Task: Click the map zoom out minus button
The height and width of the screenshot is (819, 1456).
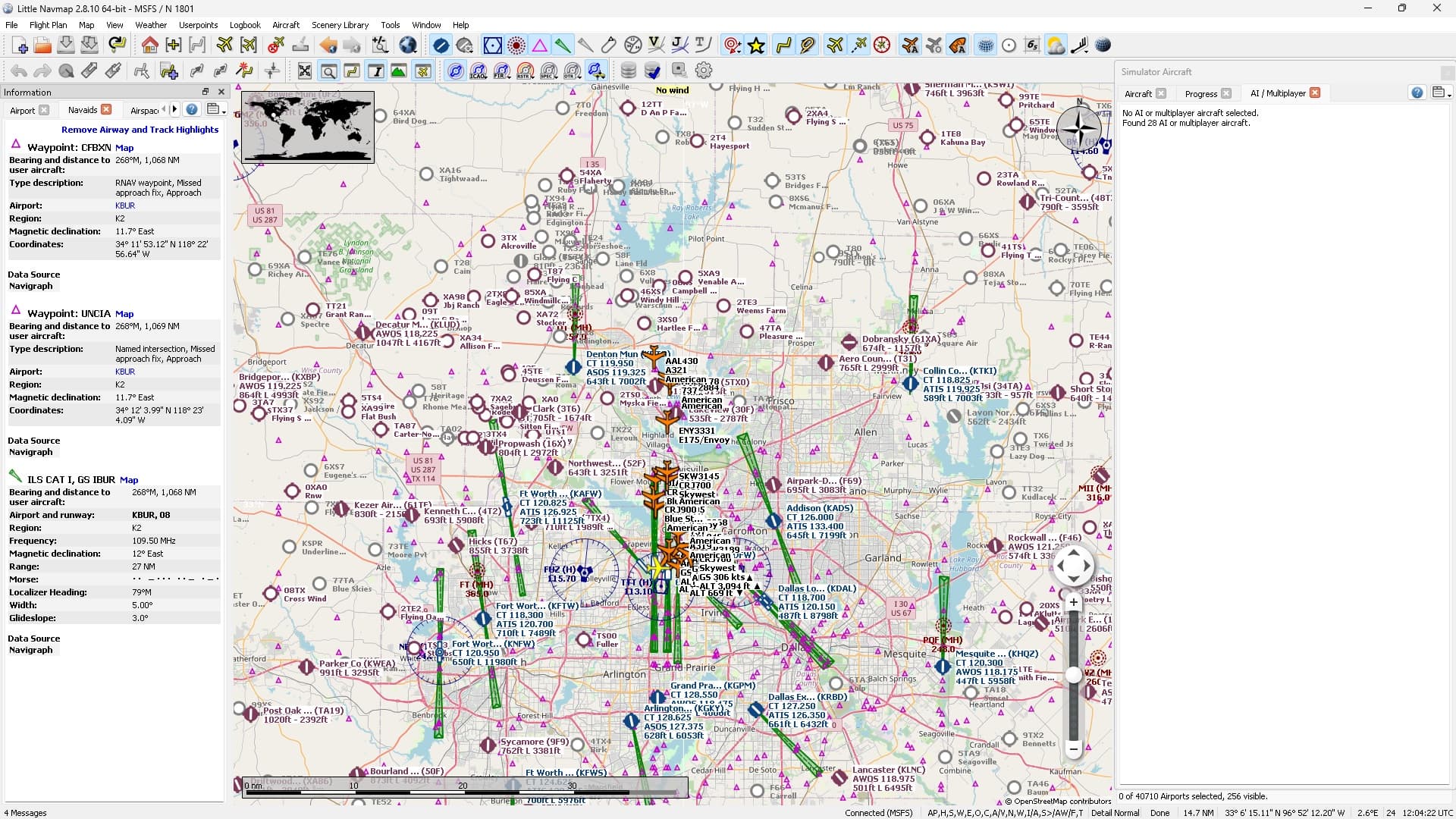Action: pos(1073,749)
